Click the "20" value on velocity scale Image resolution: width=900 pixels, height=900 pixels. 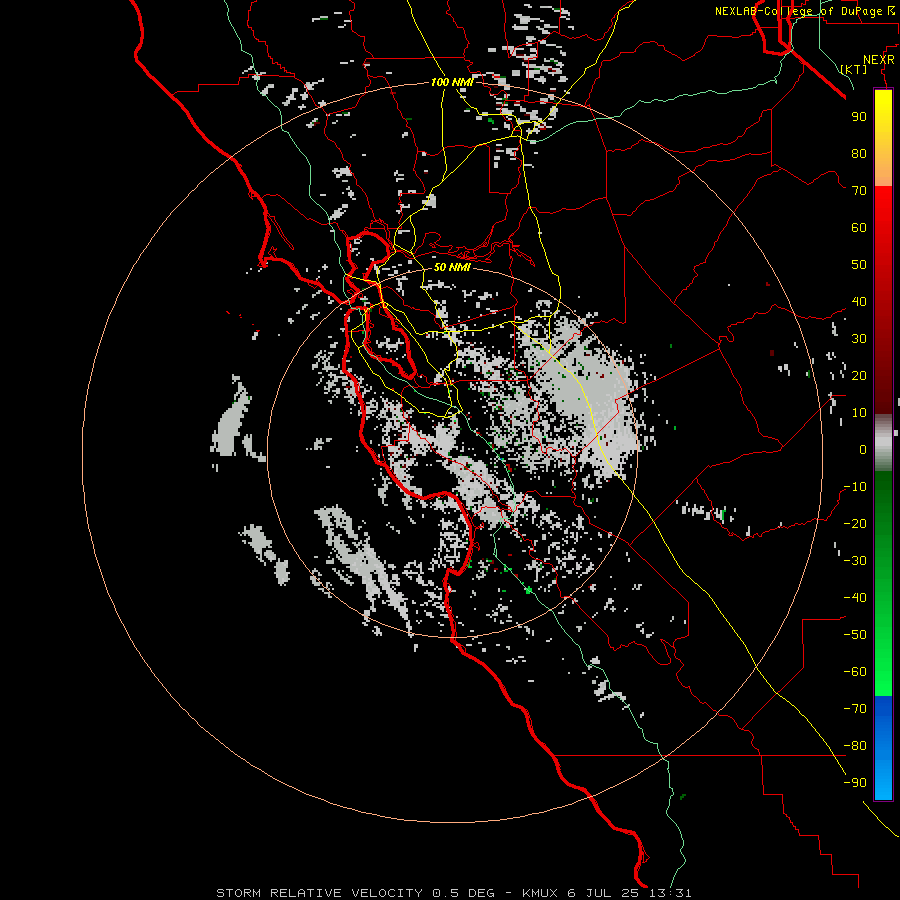coord(859,375)
